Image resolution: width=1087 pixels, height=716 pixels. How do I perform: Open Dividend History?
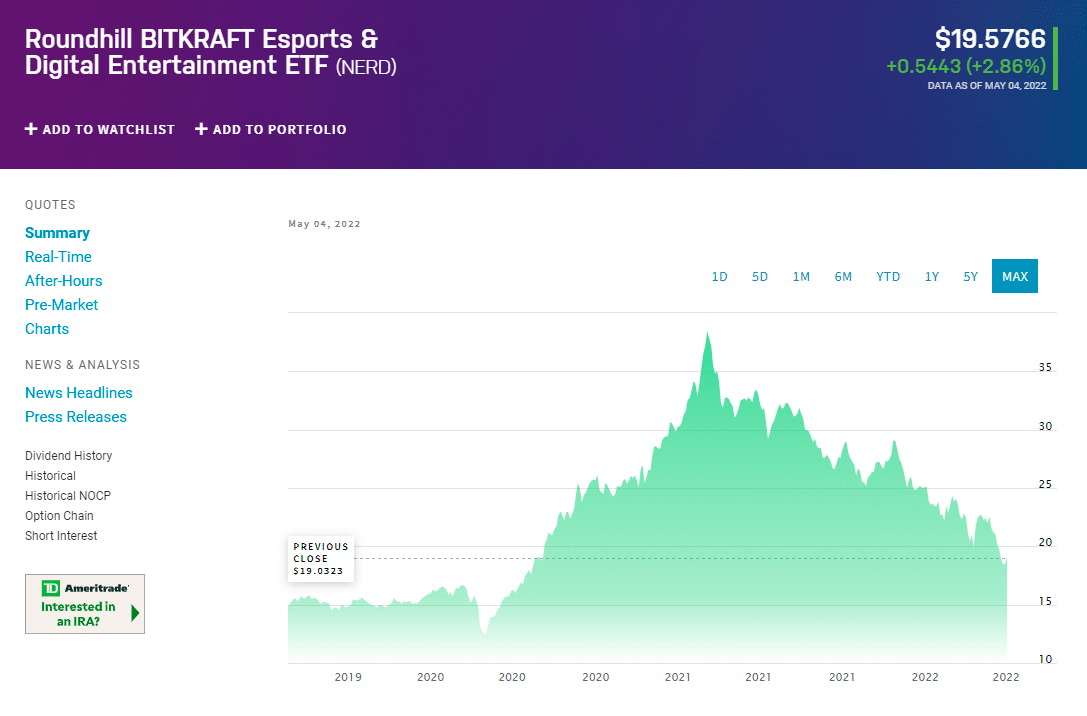pyautogui.click(x=69, y=455)
